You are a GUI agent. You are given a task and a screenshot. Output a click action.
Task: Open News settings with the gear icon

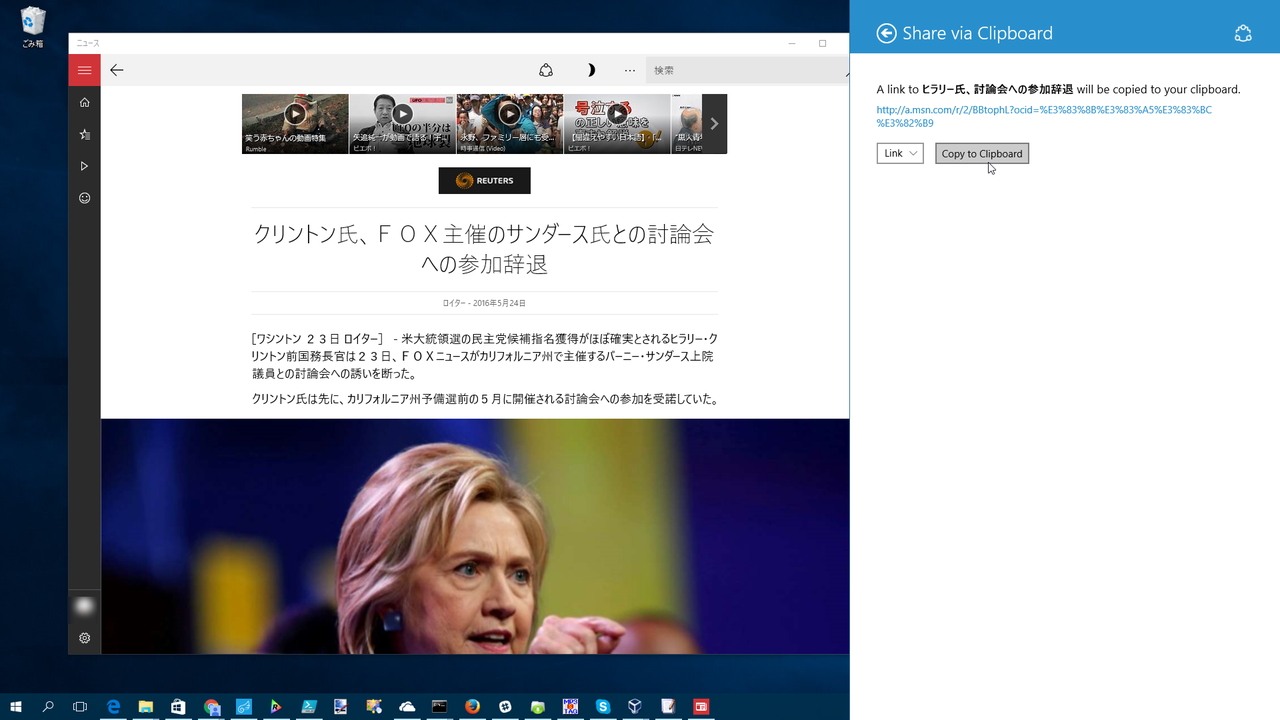click(x=84, y=637)
